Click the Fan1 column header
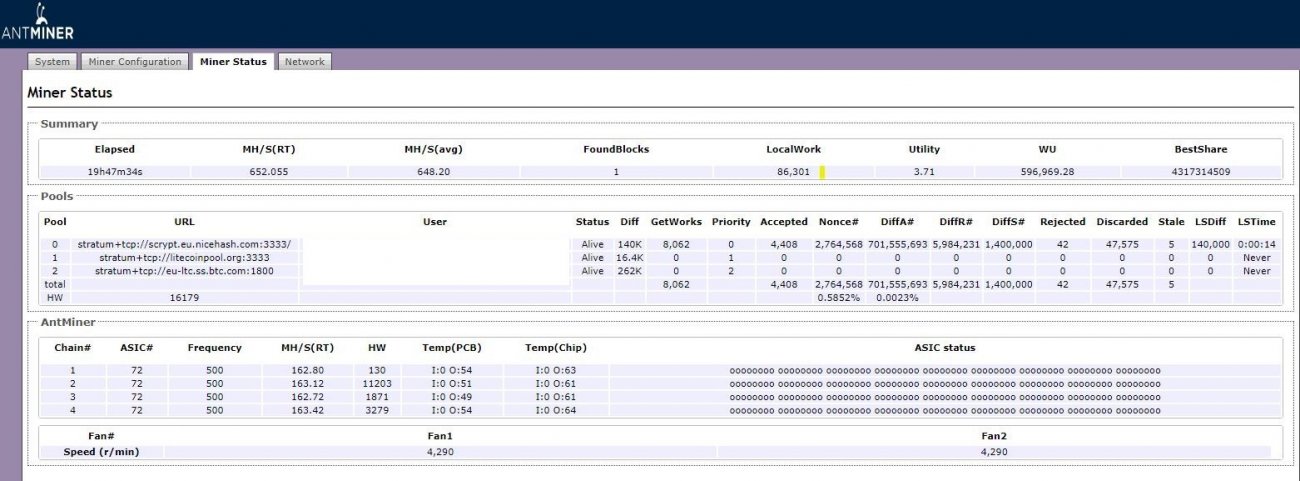This screenshot has width=1300, height=481. click(440, 436)
